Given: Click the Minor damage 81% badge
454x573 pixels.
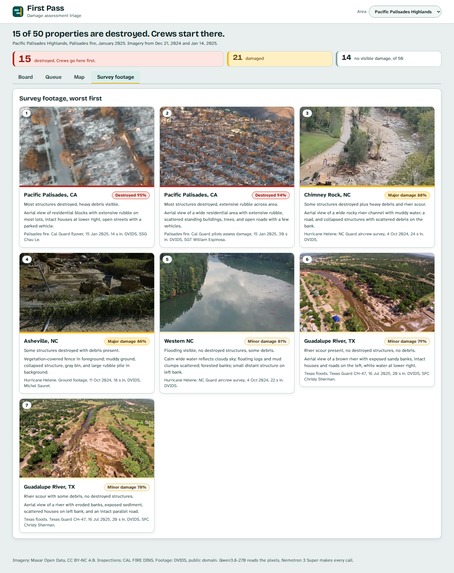Looking at the screenshot, I should [267, 341].
